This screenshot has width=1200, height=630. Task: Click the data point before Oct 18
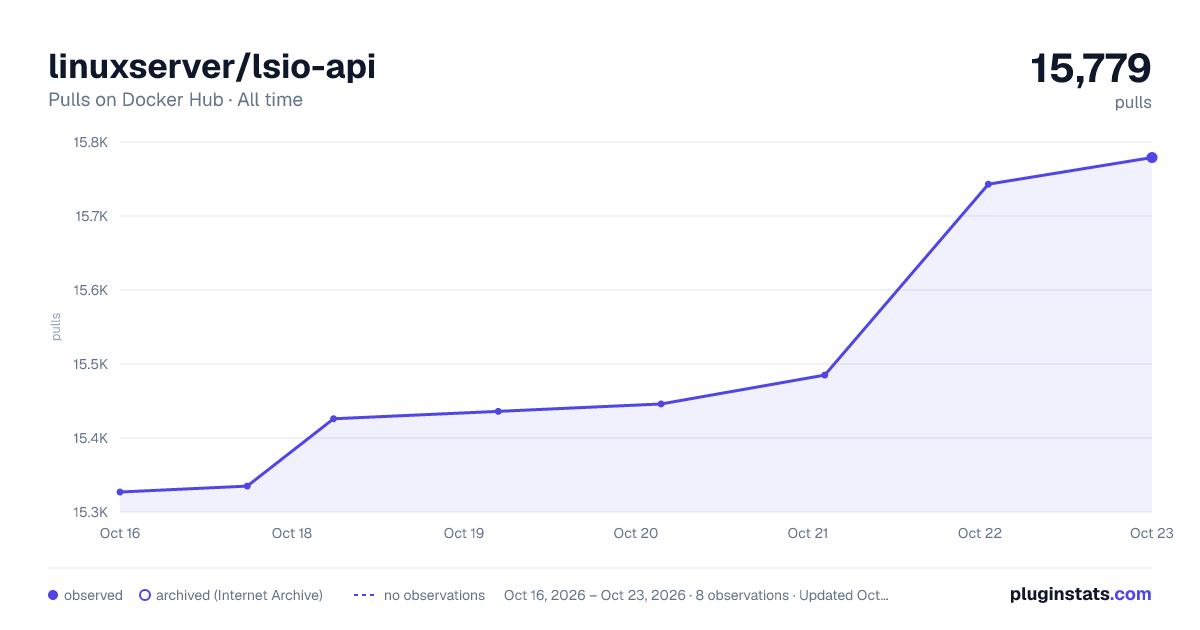[247, 486]
